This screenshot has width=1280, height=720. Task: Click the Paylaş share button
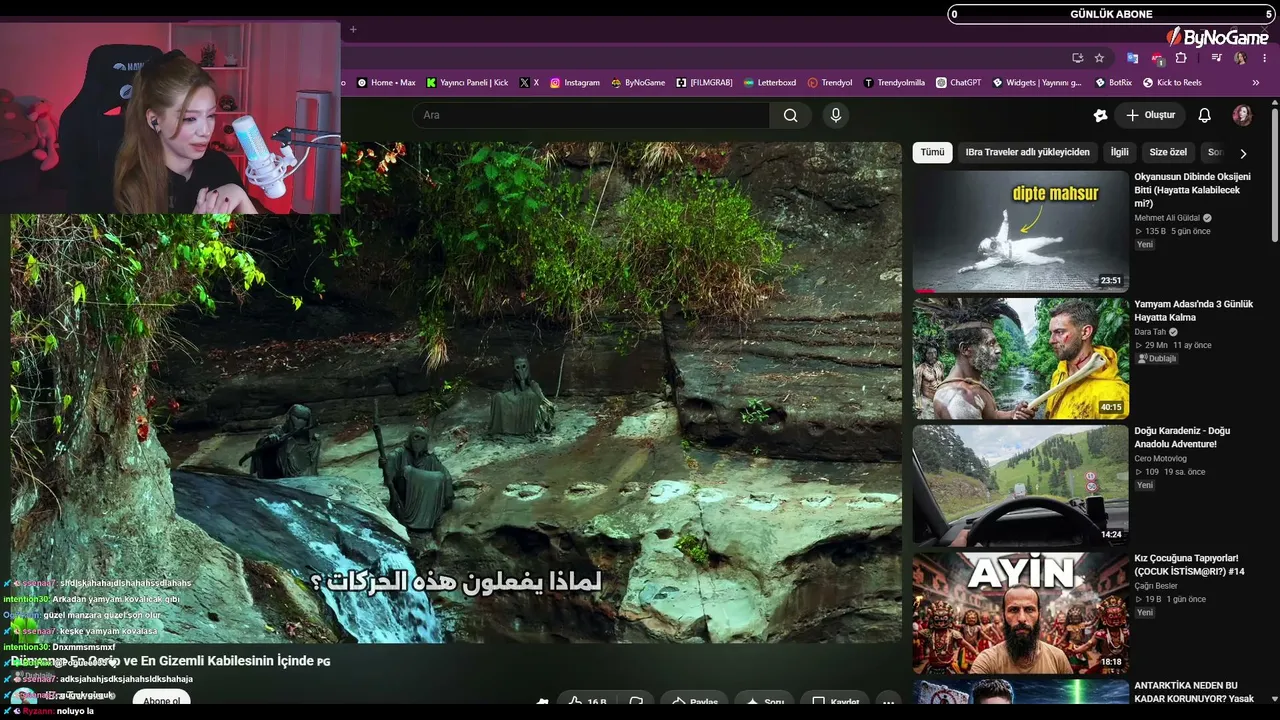coord(695,702)
